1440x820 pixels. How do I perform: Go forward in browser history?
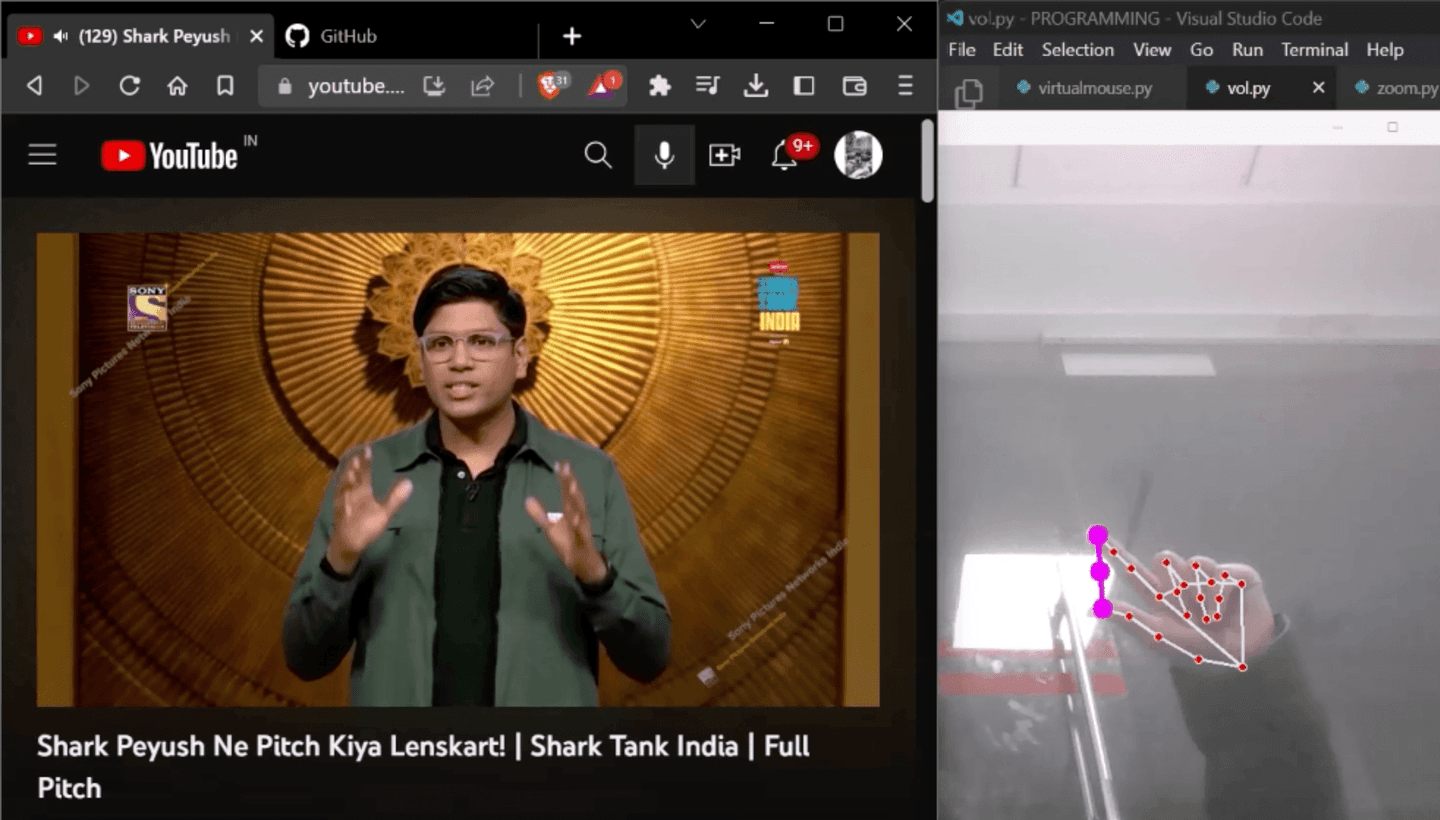click(82, 86)
